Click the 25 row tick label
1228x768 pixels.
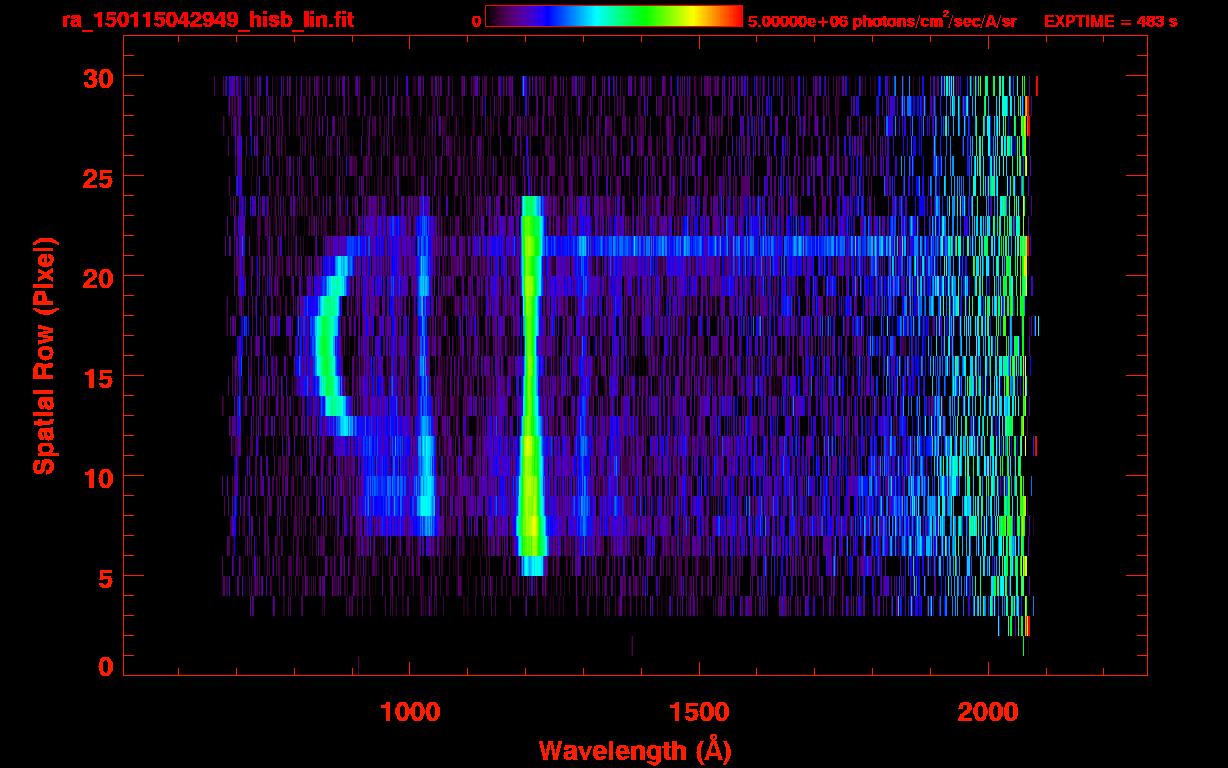pos(96,177)
